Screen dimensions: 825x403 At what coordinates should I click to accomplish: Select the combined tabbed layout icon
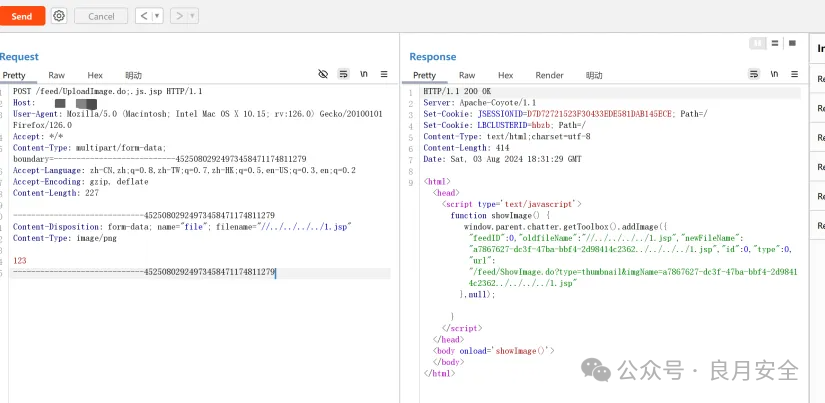point(792,43)
